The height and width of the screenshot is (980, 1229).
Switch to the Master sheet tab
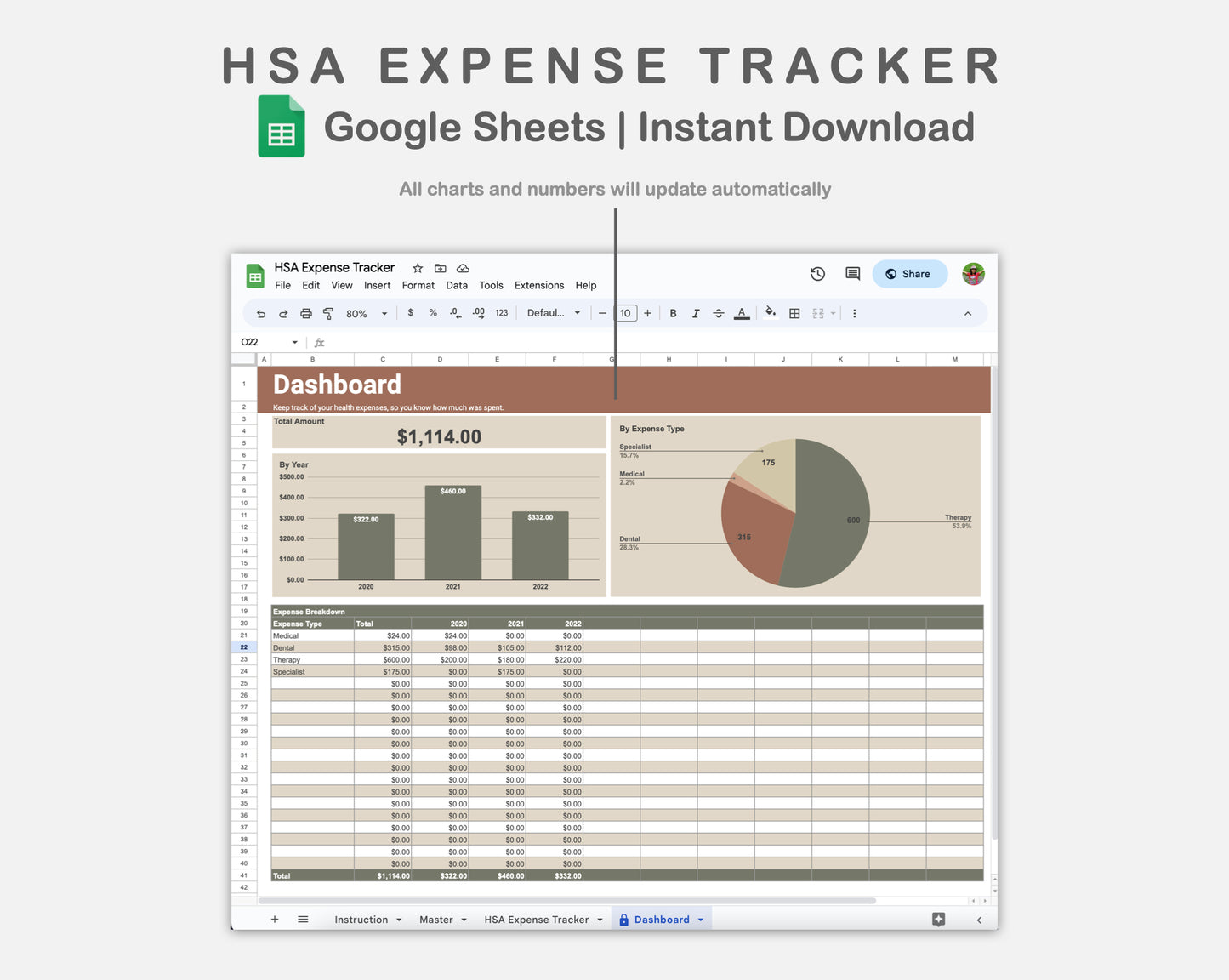click(436, 920)
